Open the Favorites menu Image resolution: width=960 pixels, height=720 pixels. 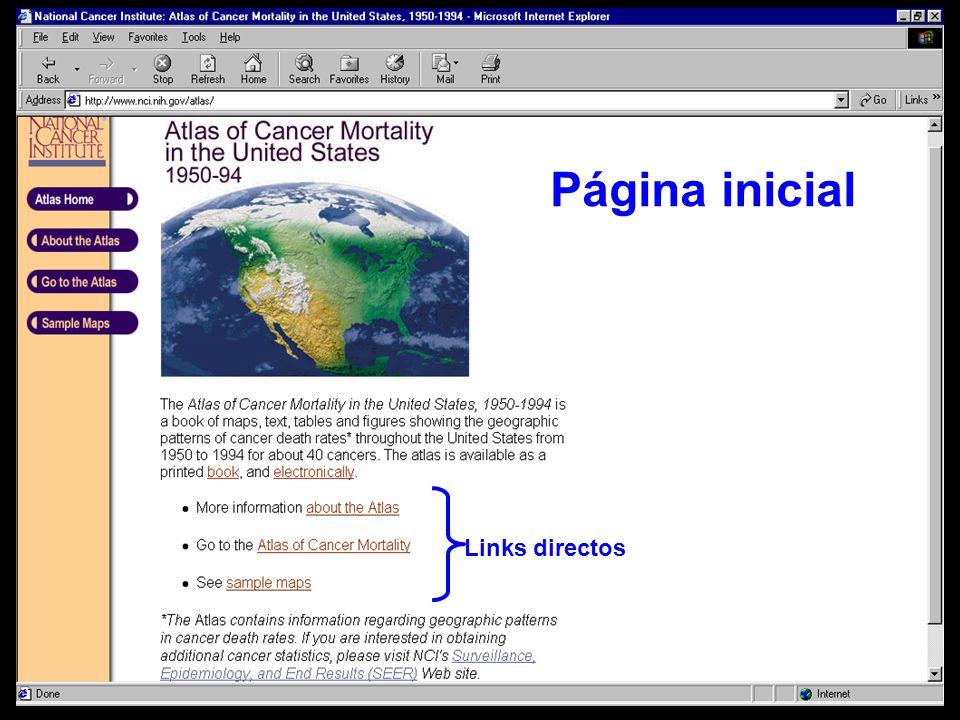tap(148, 37)
